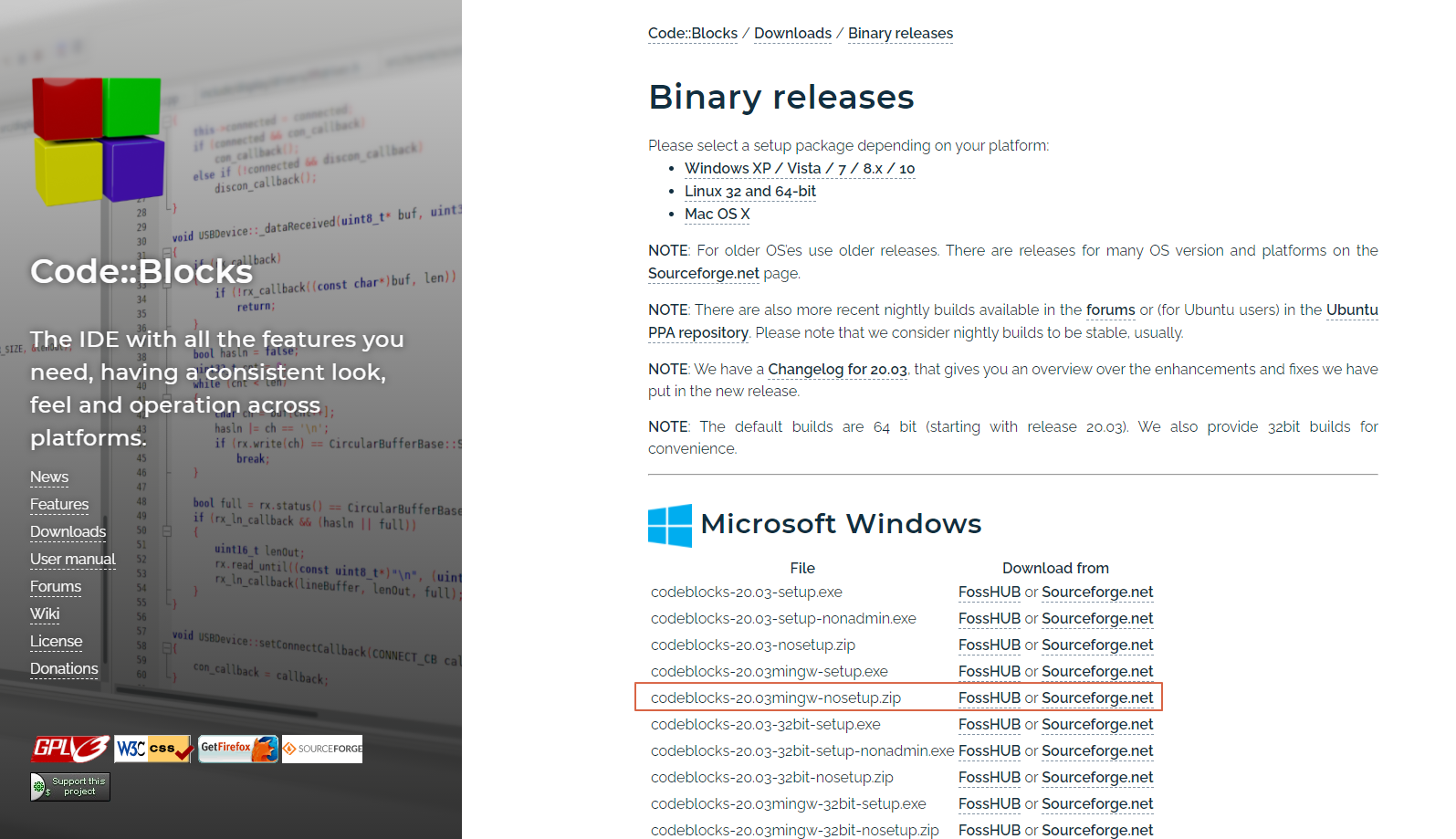Download codeblocks-20.03mingw-32bit-setup.exe from Sourceforge.net
Viewport: 1456px width, 839px height.
click(1097, 804)
